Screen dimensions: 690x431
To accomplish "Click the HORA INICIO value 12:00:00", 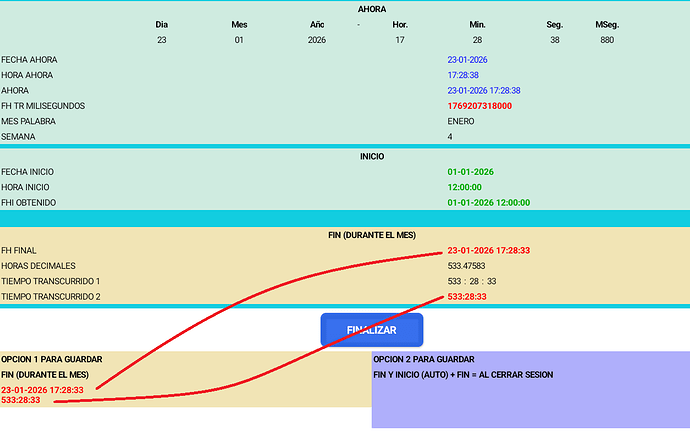I will [464, 188].
